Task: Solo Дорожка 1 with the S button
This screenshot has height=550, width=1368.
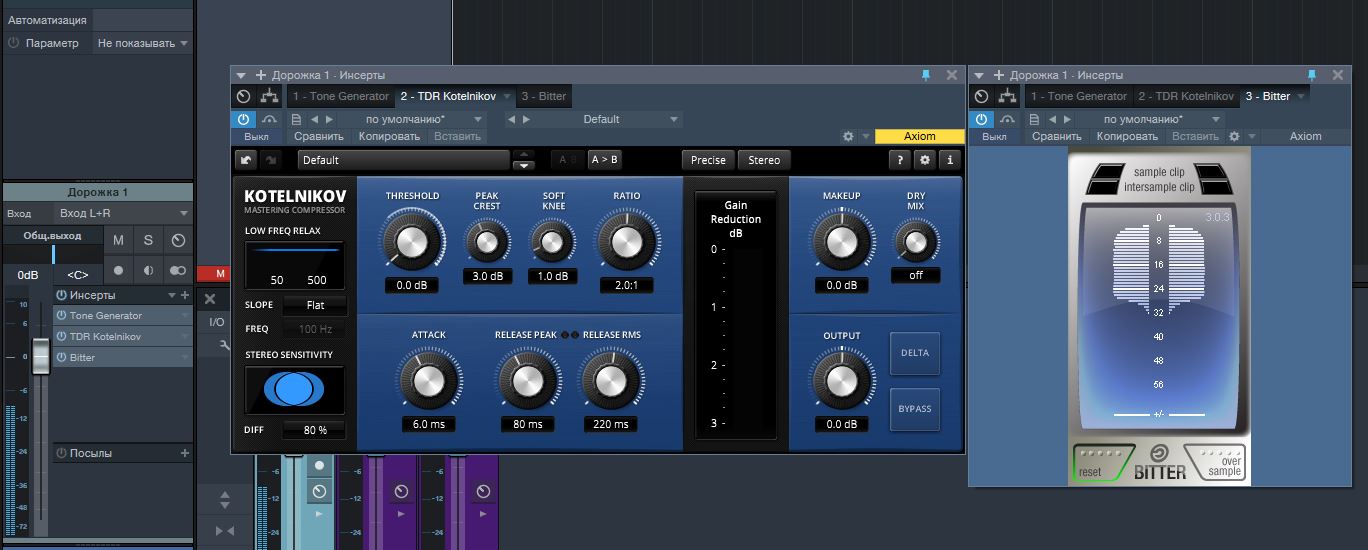Action: pos(148,240)
